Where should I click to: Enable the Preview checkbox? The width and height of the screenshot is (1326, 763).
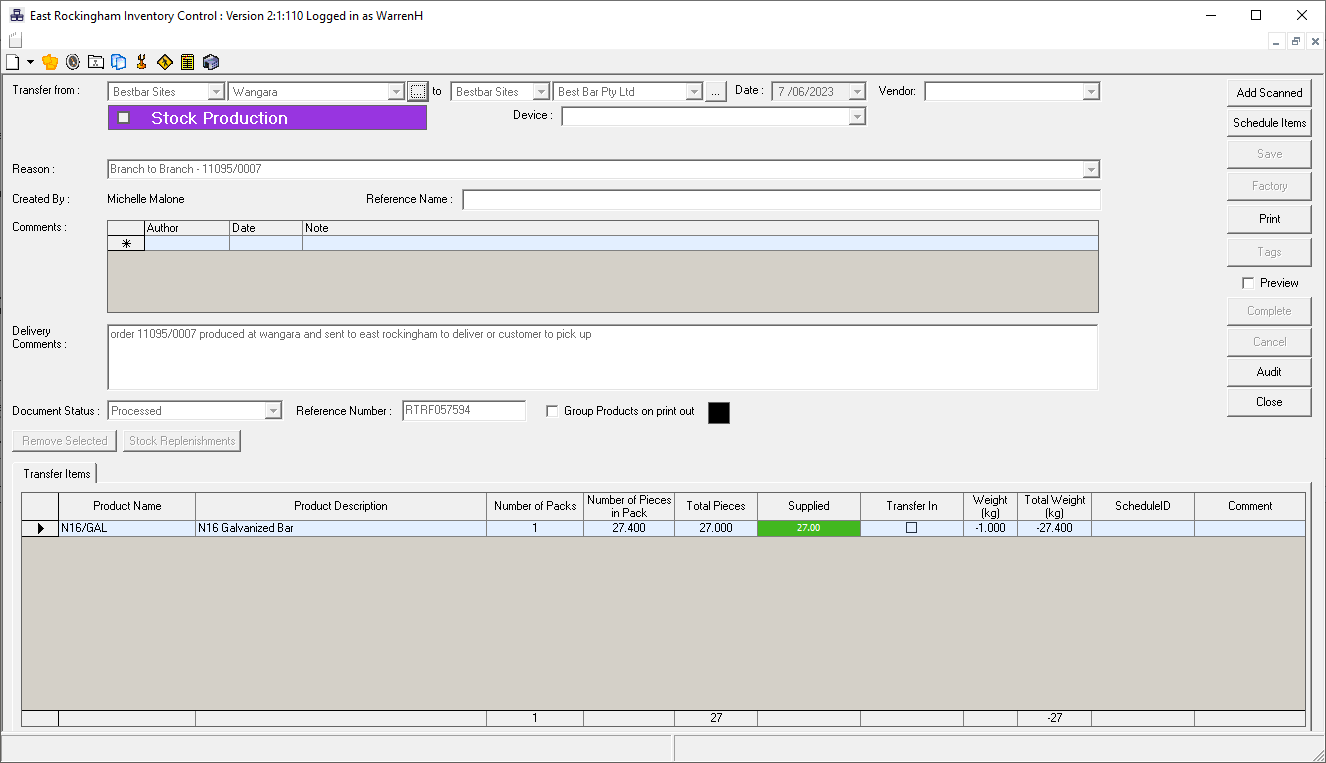pos(1249,282)
